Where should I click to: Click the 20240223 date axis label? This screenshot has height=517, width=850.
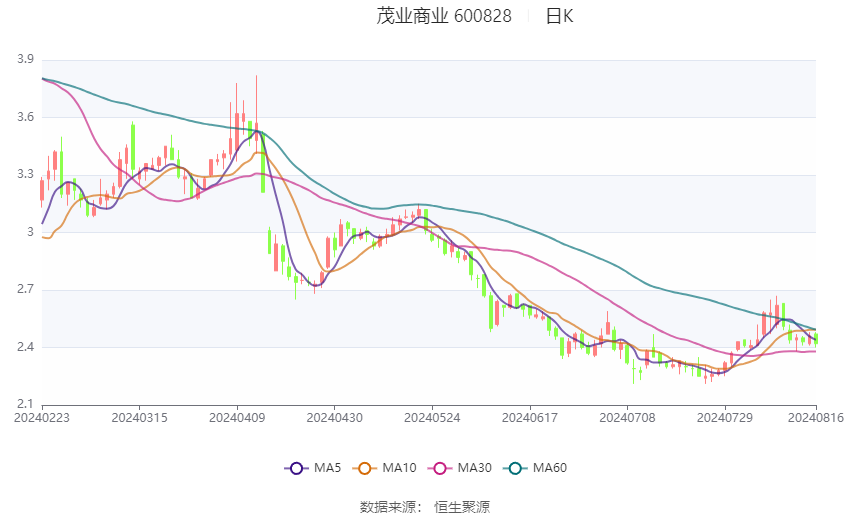tap(42, 418)
